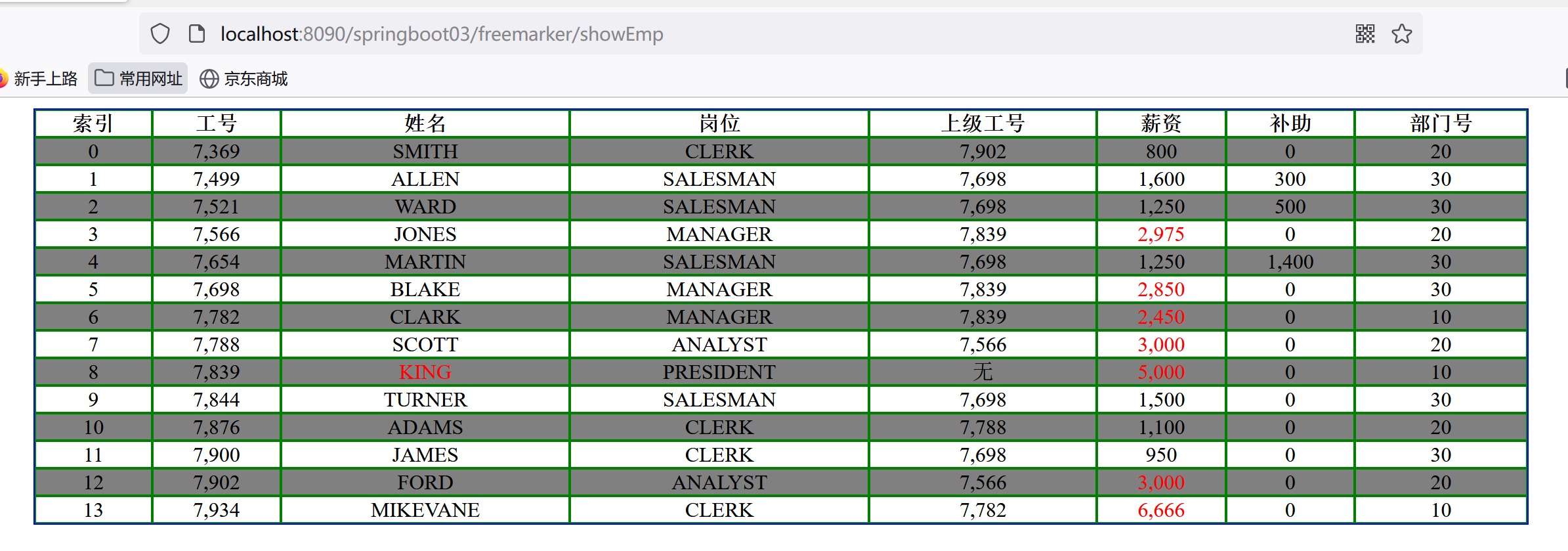Click the 薪资 column header
The image size is (1568, 551).
1161,123
